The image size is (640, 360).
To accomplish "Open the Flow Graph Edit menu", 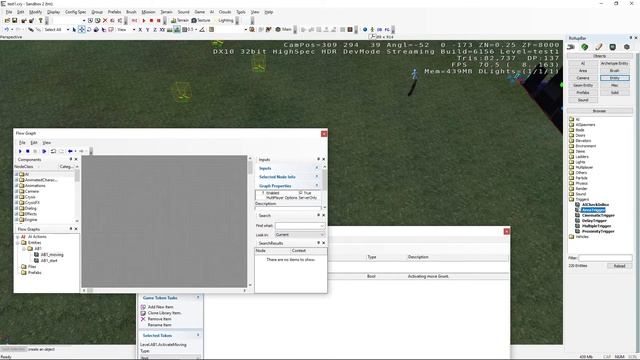I will point(34,142).
